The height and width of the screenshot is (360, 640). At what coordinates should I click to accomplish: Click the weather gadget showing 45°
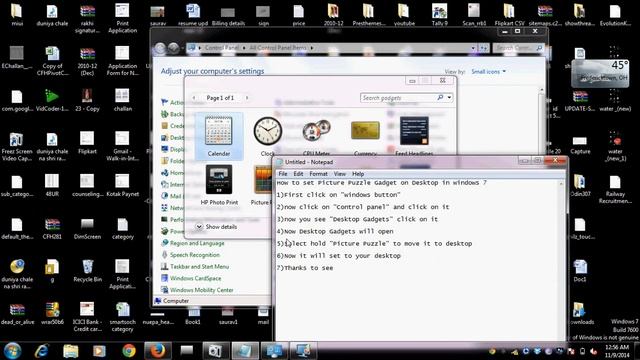[600, 73]
